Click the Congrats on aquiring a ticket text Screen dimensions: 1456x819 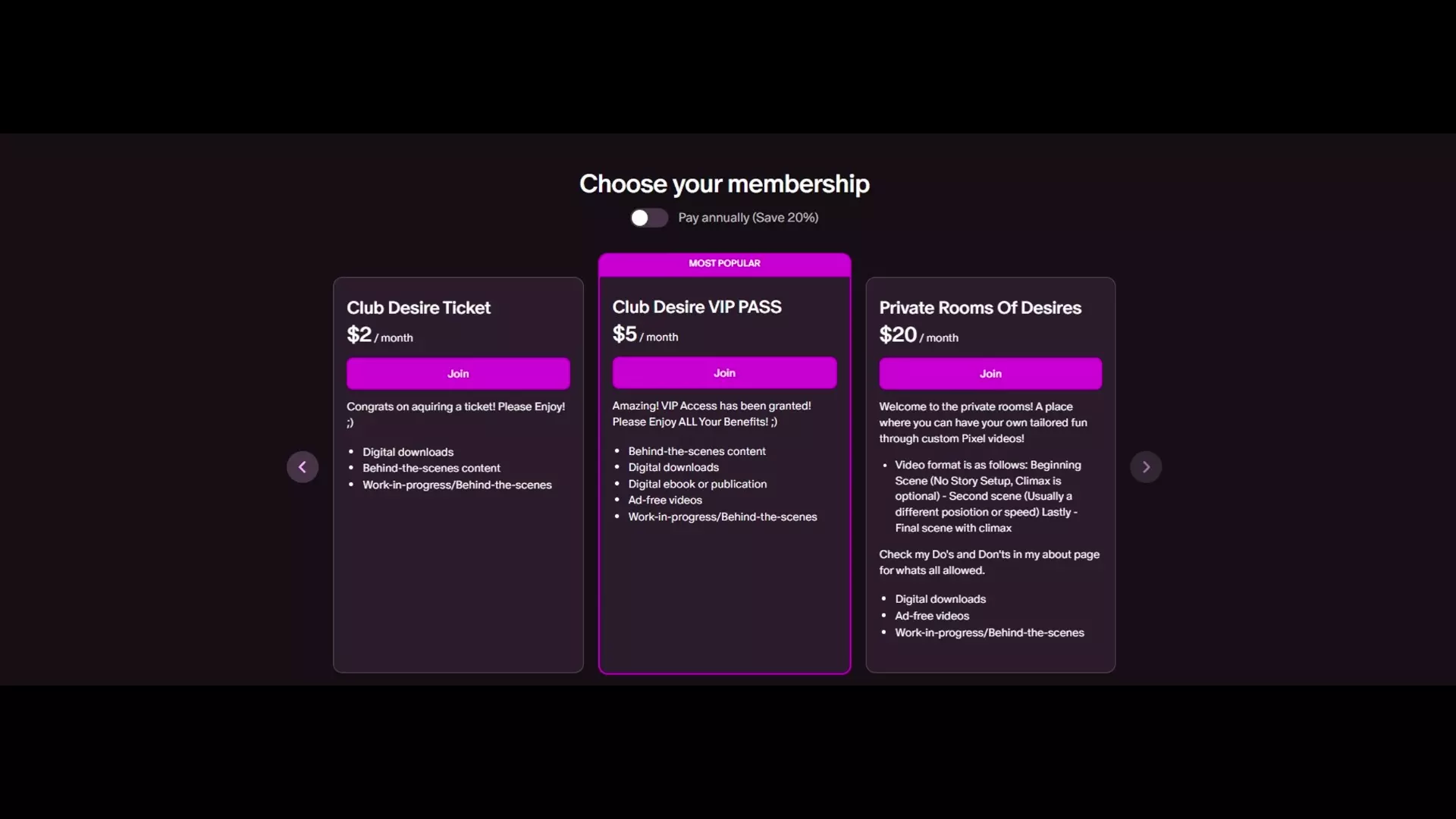click(455, 407)
